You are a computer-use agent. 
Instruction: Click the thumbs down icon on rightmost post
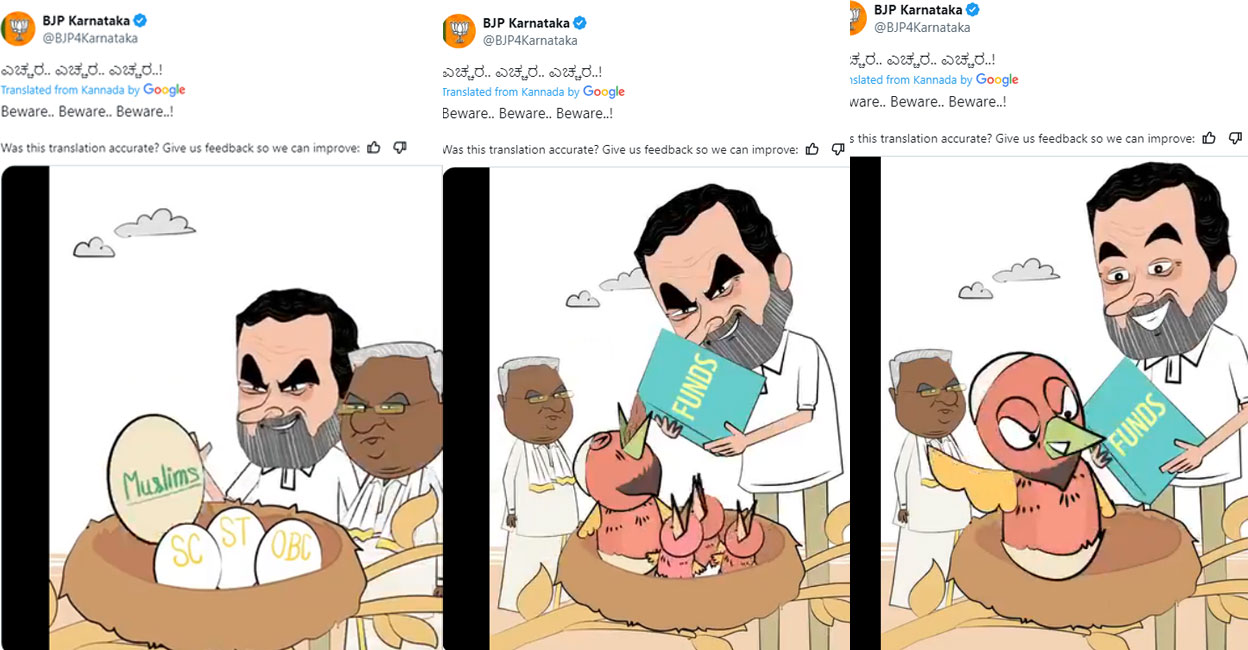click(1236, 137)
